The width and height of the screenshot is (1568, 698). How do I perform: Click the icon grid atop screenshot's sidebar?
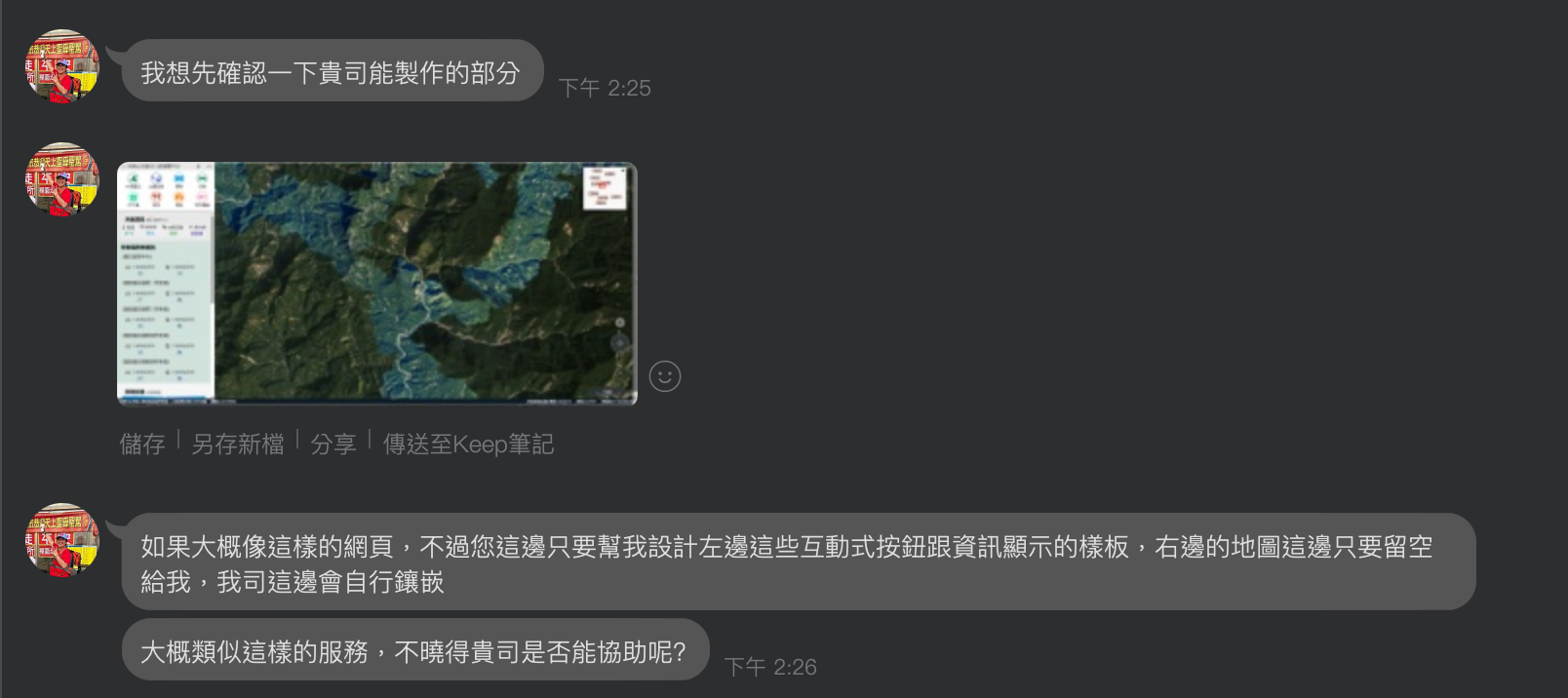[x=167, y=189]
